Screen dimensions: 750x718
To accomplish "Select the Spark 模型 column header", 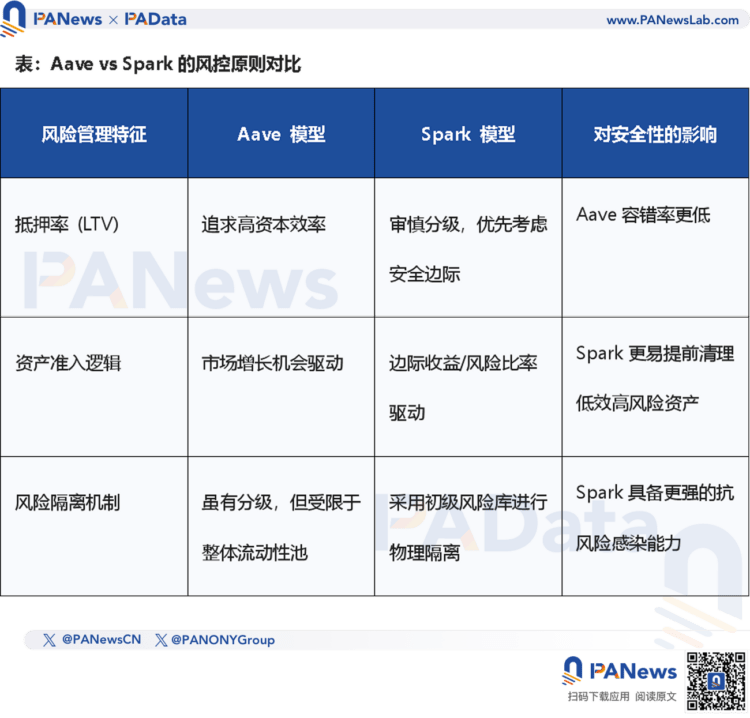I will coord(468,134).
